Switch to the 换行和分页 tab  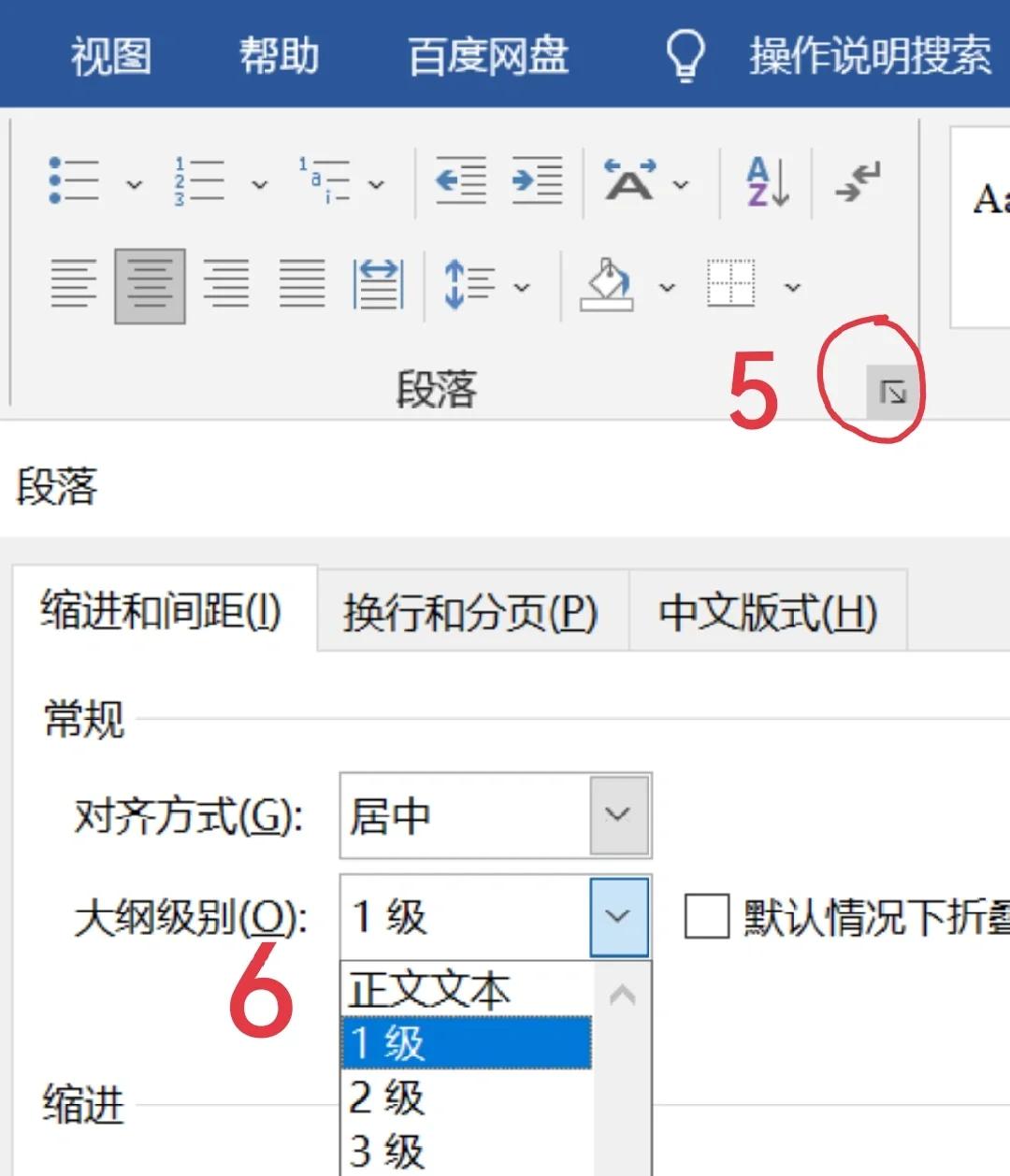point(472,613)
